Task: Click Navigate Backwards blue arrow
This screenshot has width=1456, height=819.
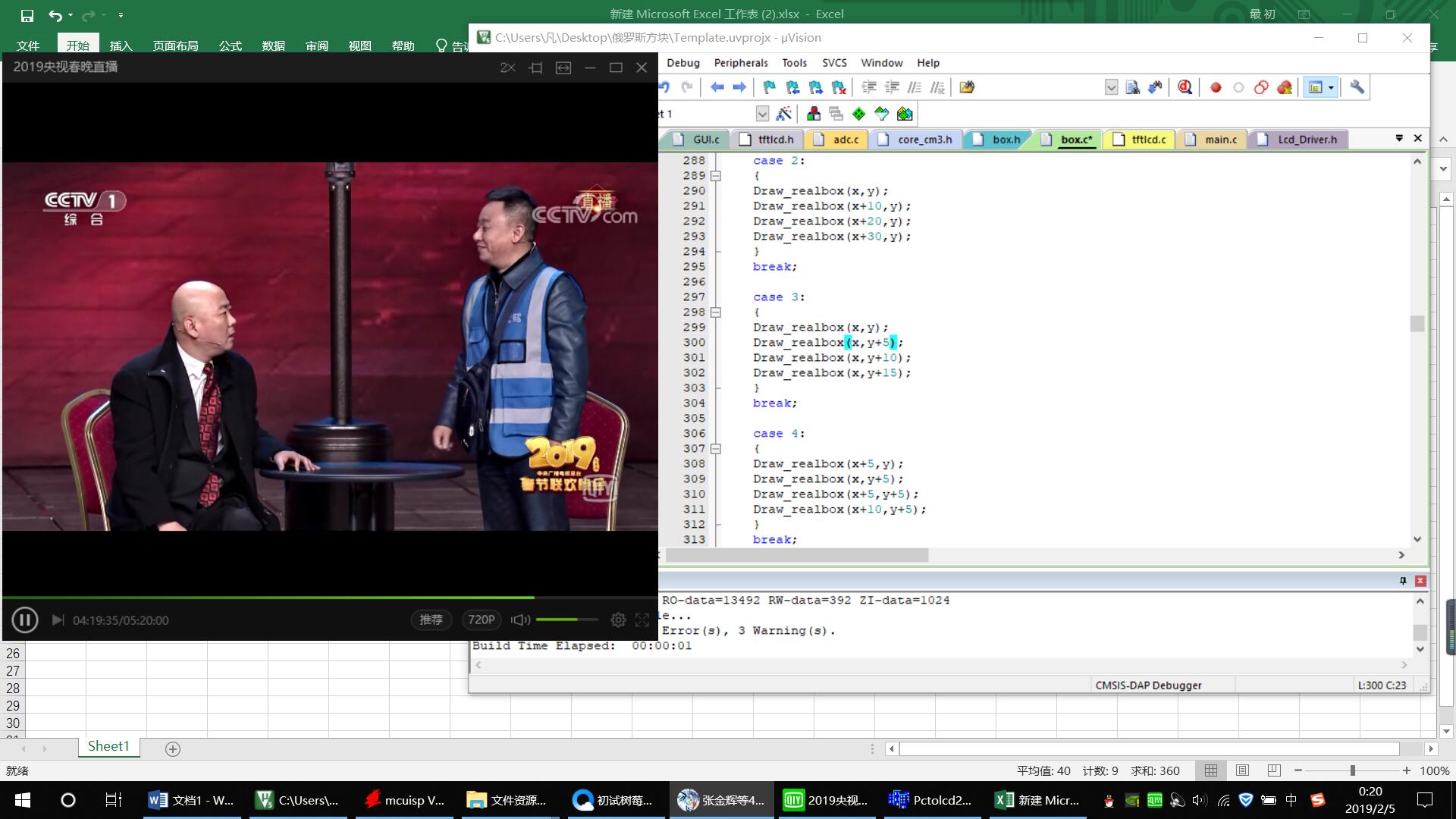Action: coord(717,87)
